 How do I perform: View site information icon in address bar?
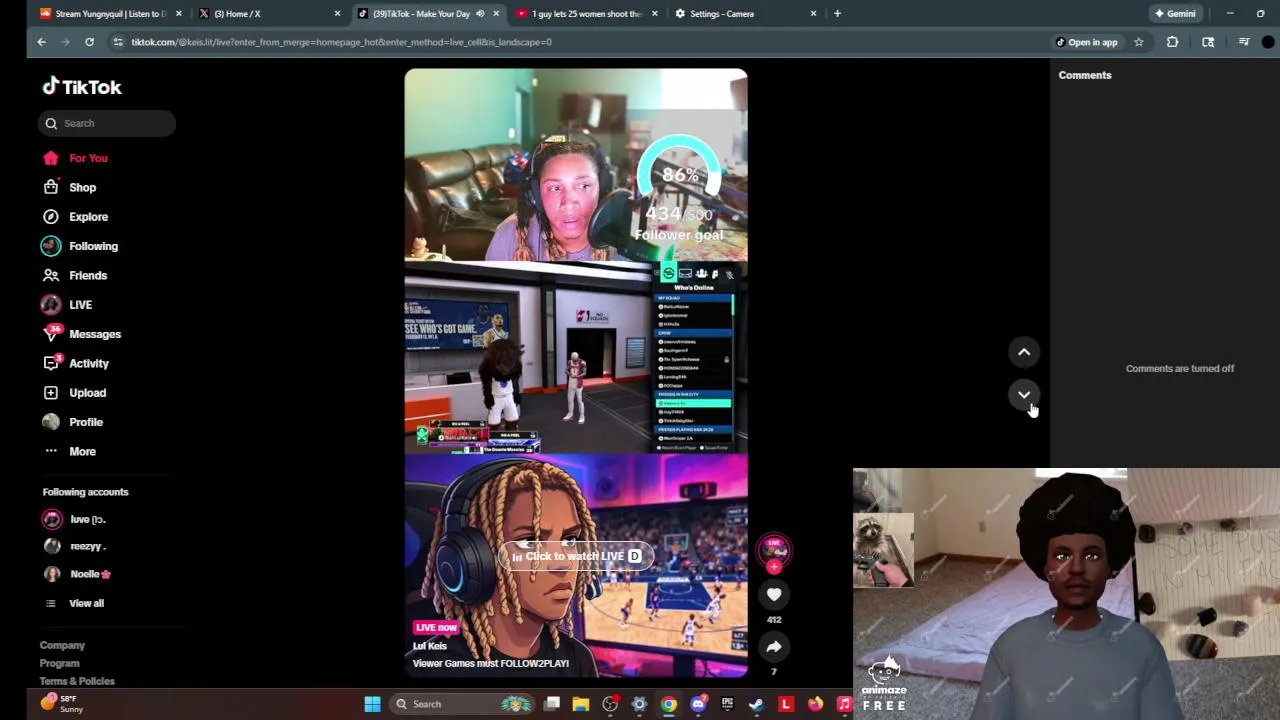(119, 42)
